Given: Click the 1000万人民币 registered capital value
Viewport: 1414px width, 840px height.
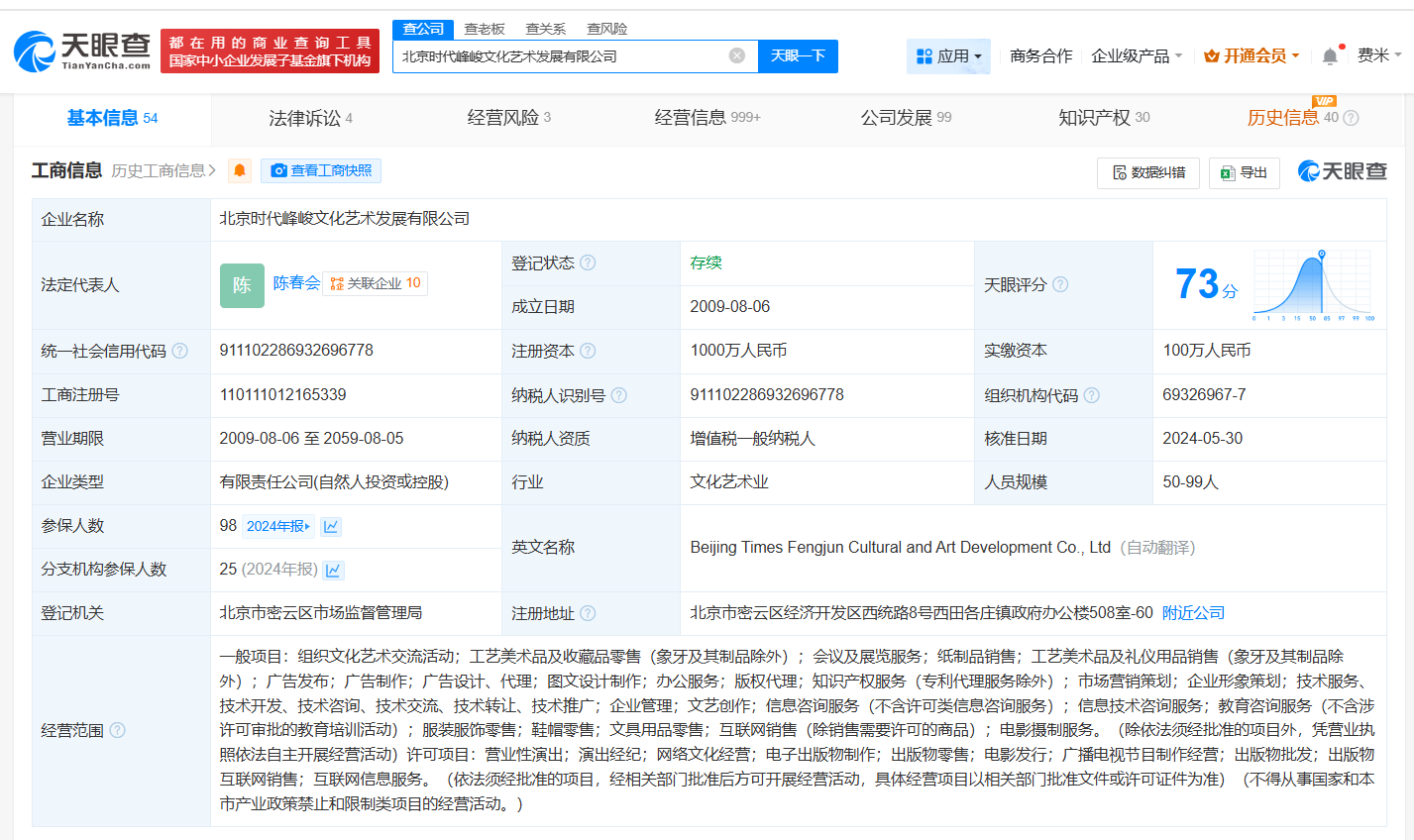Looking at the screenshot, I should 738,351.
